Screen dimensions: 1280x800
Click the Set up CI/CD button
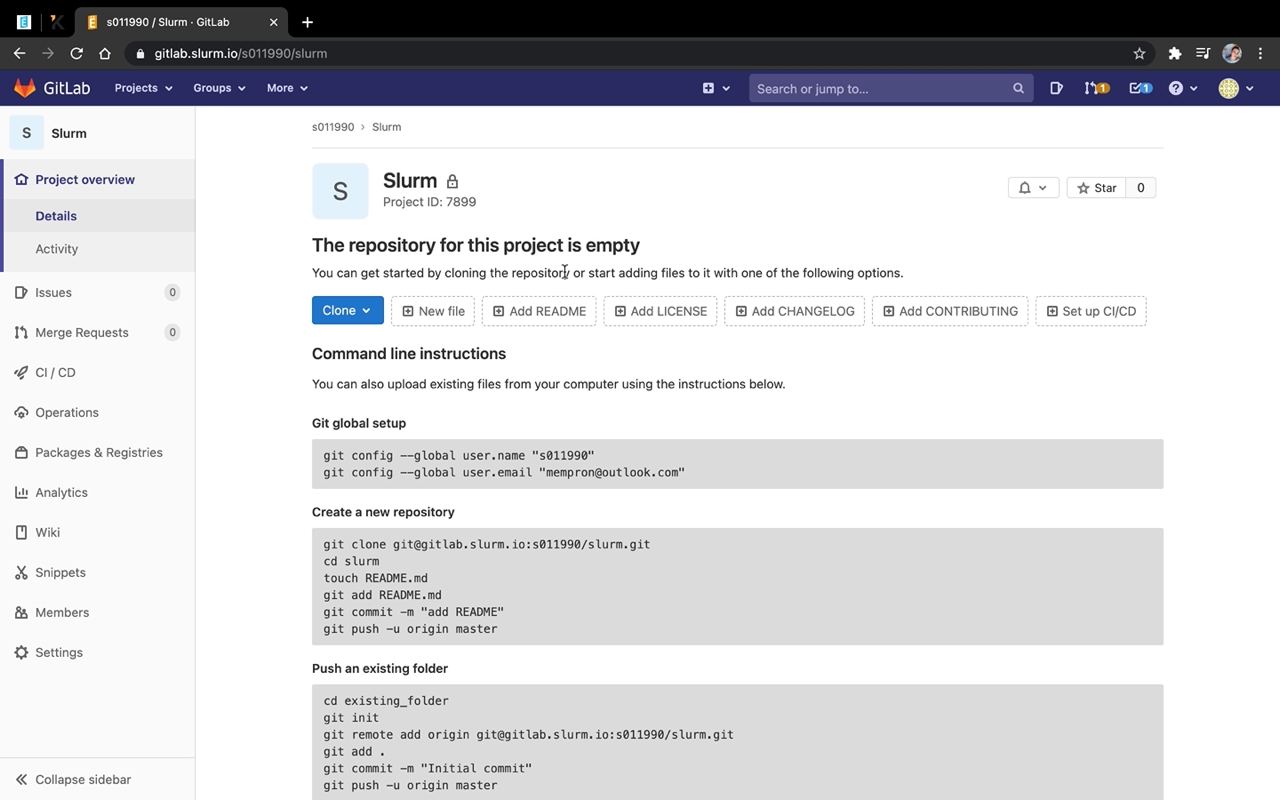(1091, 311)
